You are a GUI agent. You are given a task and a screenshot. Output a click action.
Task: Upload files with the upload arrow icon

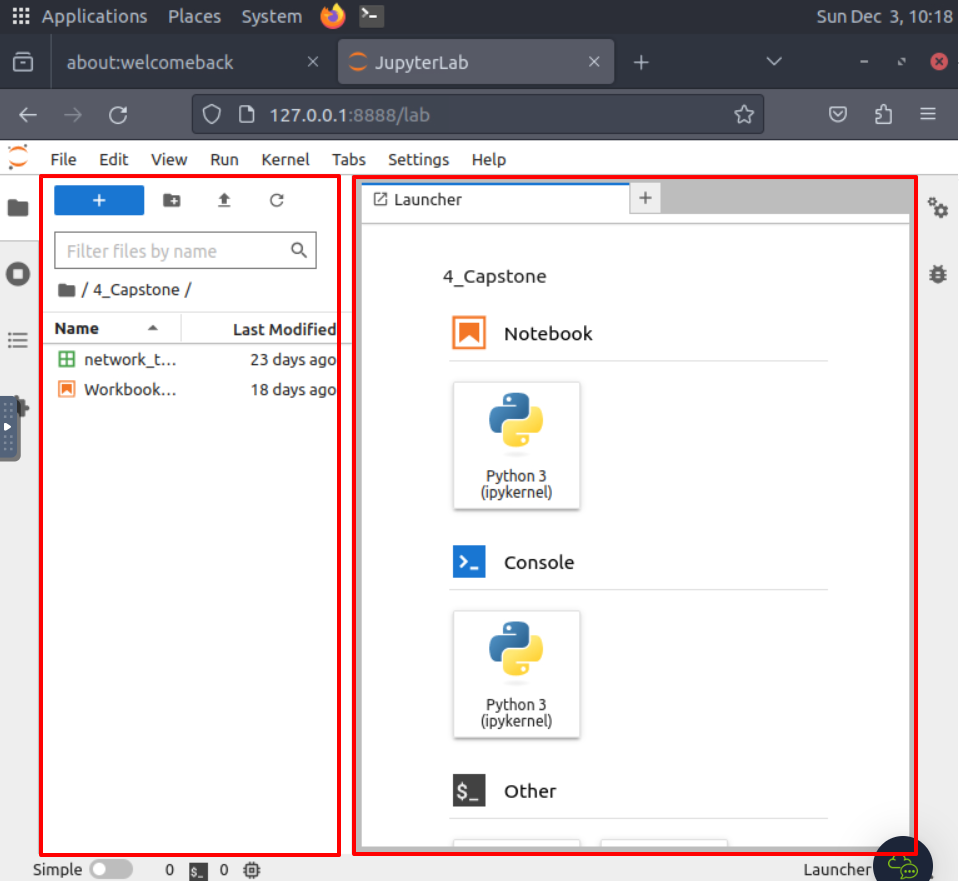(x=224, y=200)
